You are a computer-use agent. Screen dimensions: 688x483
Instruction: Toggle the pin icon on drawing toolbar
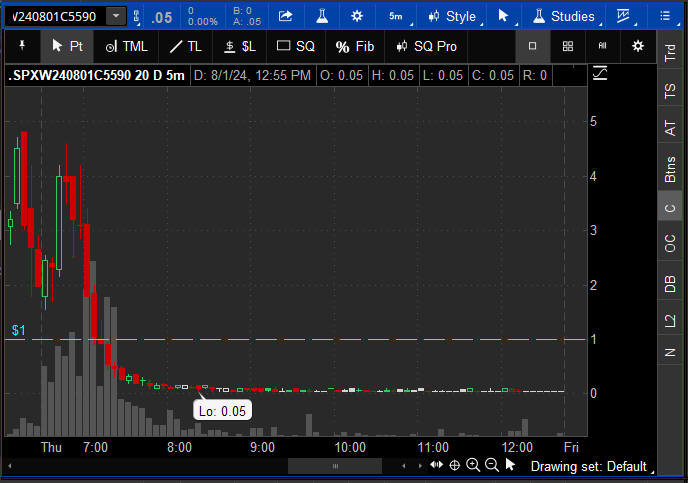click(x=22, y=46)
